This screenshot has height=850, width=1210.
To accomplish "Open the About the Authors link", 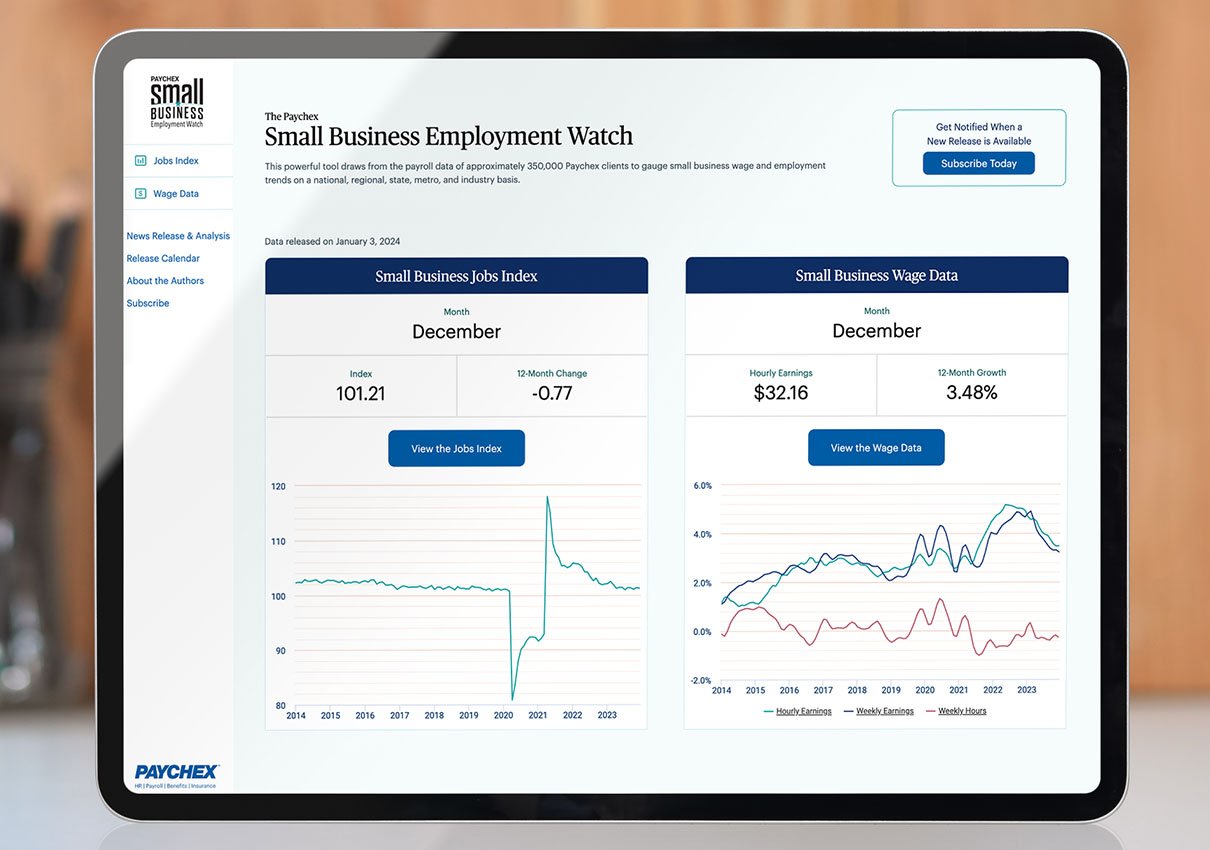I will pos(165,281).
